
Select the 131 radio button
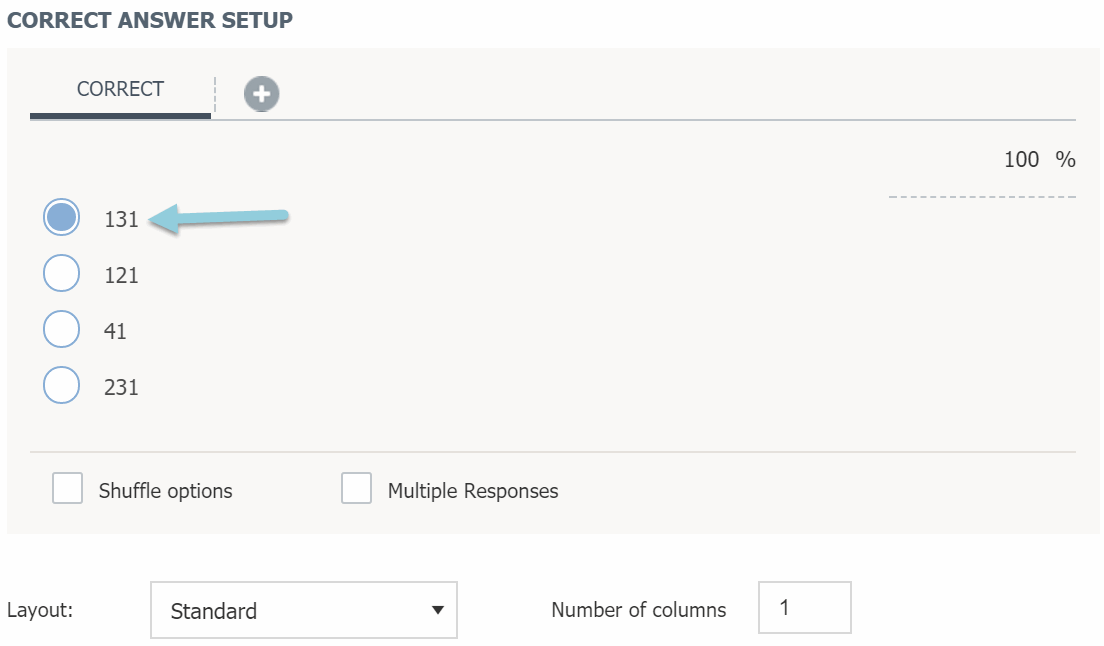[x=61, y=218]
